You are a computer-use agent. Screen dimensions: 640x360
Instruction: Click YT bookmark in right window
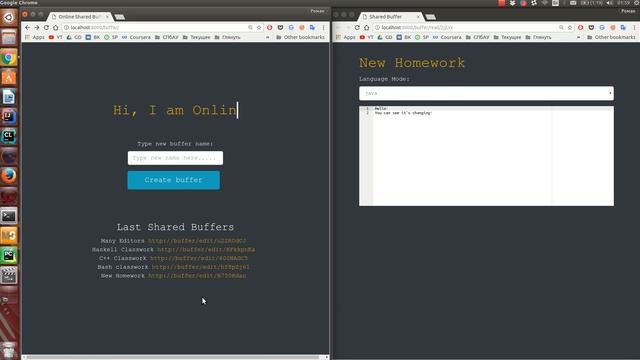pos(367,37)
